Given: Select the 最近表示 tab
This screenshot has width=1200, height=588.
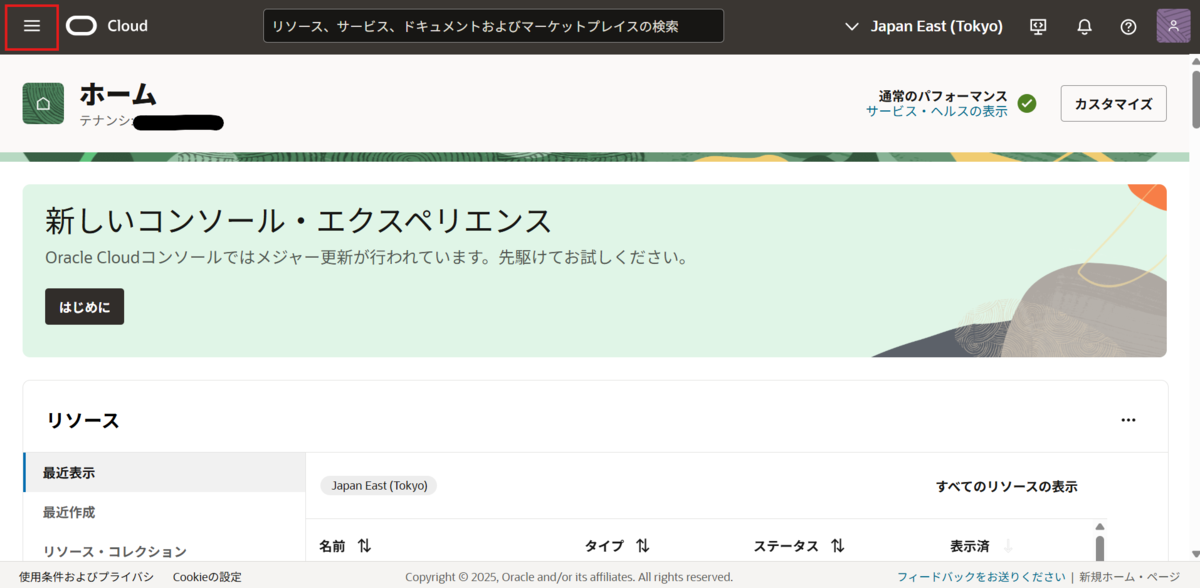Looking at the screenshot, I should [x=164, y=472].
